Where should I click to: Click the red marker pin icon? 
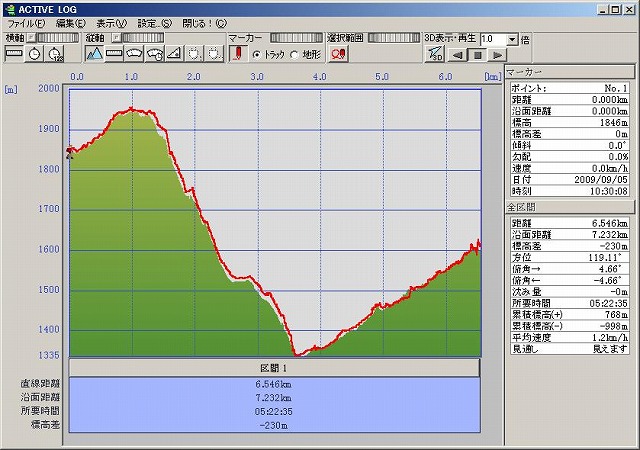point(238,53)
